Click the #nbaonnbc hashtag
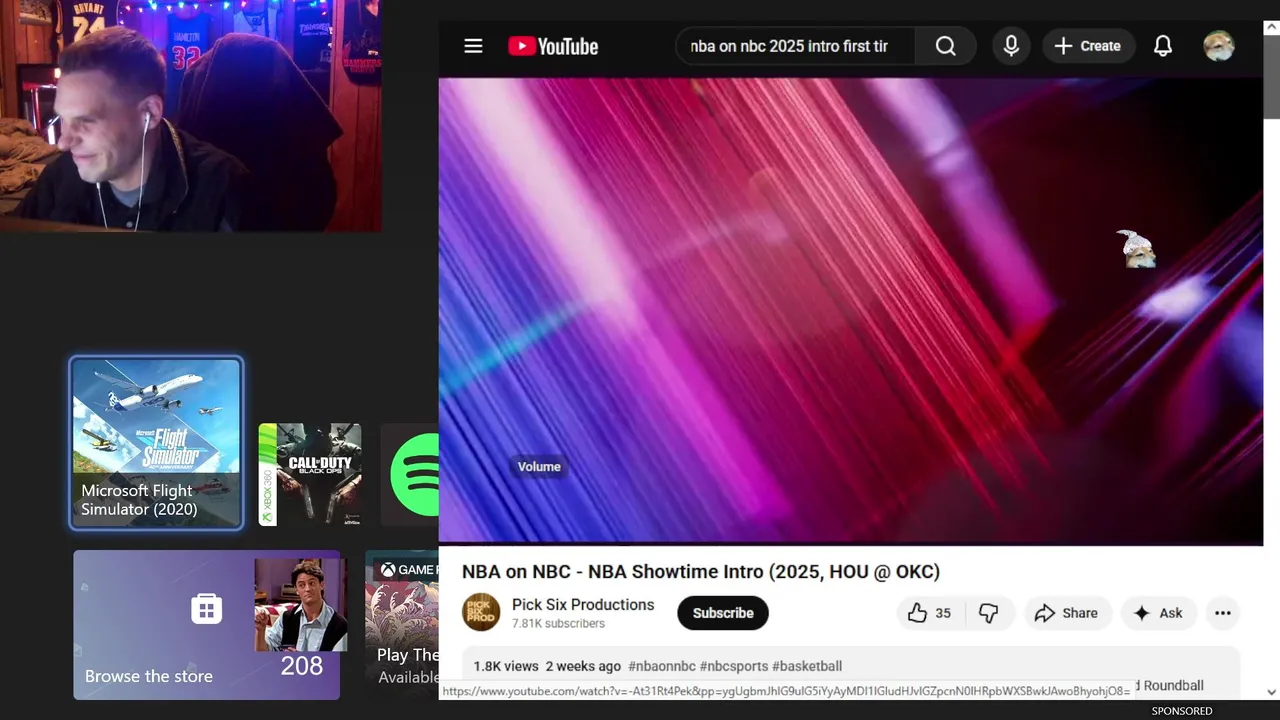 click(662, 666)
